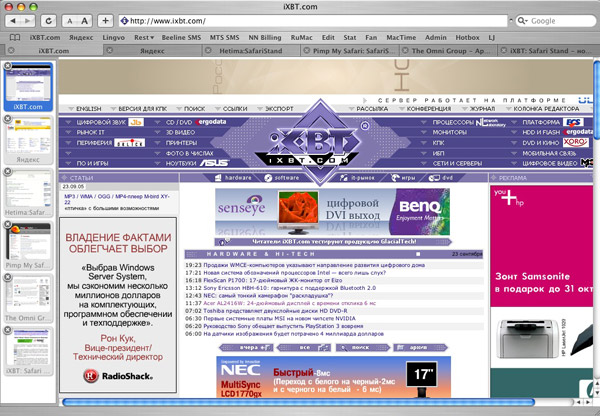
Task: Add bookmark with the plus button
Action: tap(106, 21)
